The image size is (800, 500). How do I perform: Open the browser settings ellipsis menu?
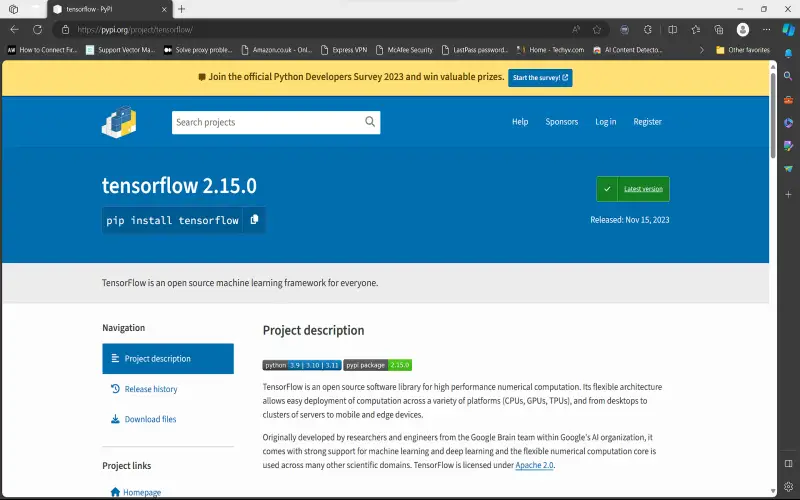tap(766, 30)
